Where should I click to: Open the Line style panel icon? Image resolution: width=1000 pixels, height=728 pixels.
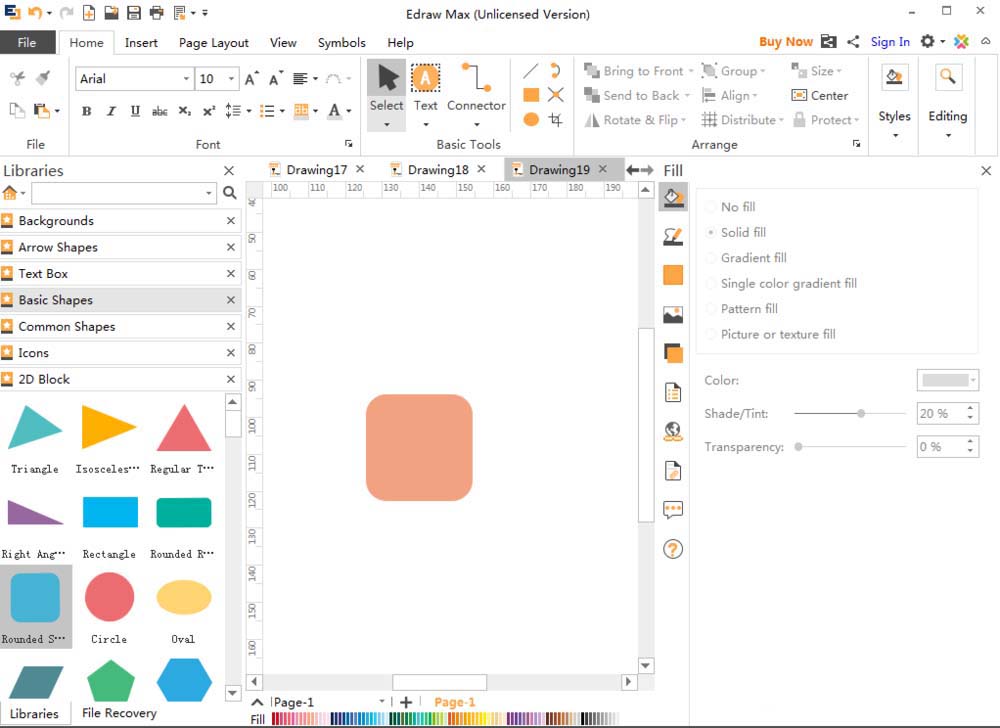[673, 236]
